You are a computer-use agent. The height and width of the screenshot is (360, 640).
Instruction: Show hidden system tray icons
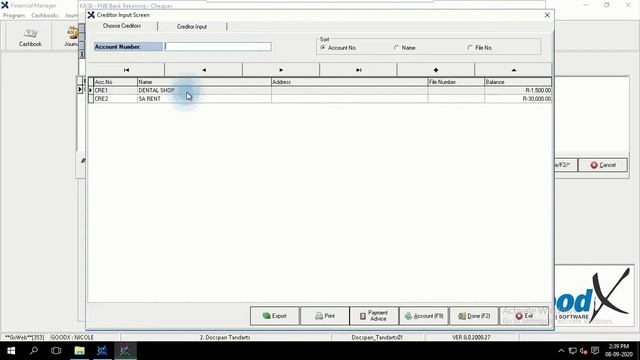[x=561, y=351]
